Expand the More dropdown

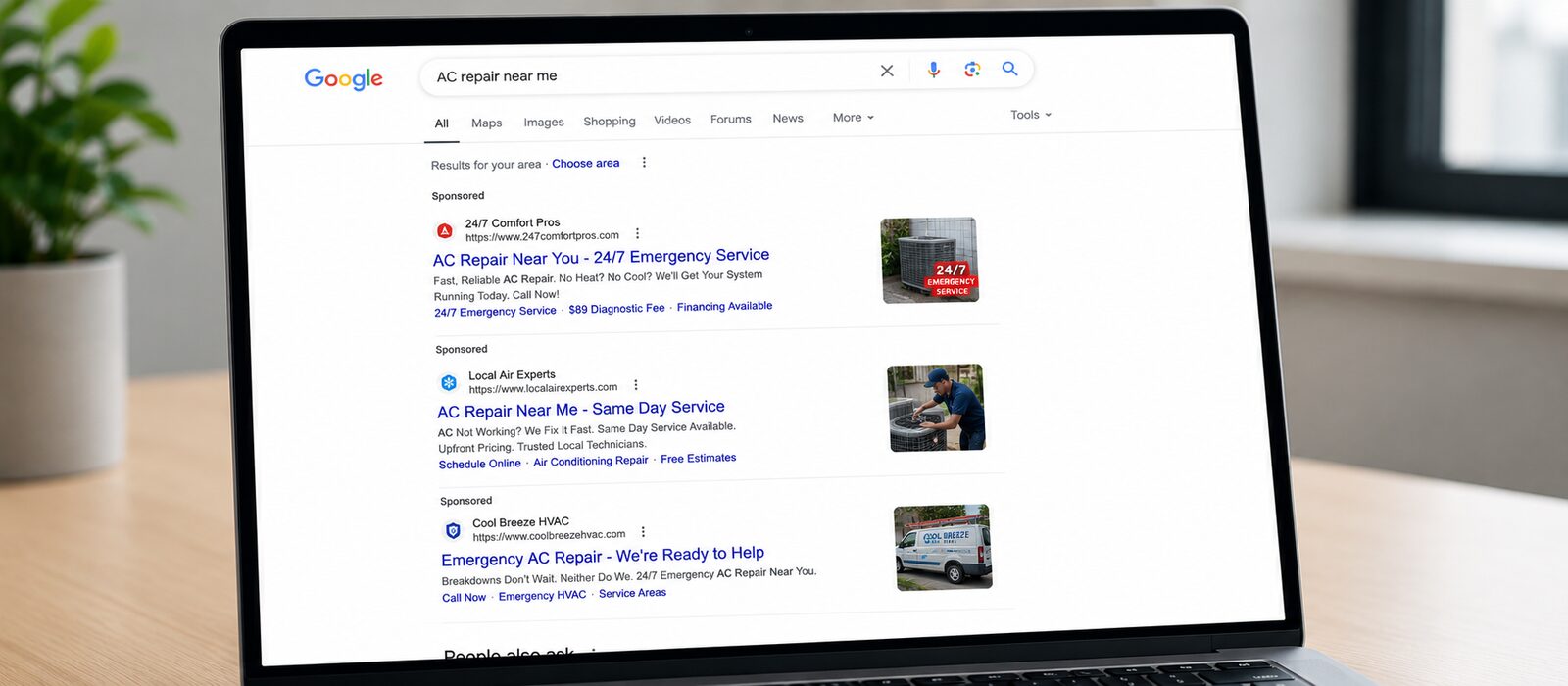(x=853, y=117)
